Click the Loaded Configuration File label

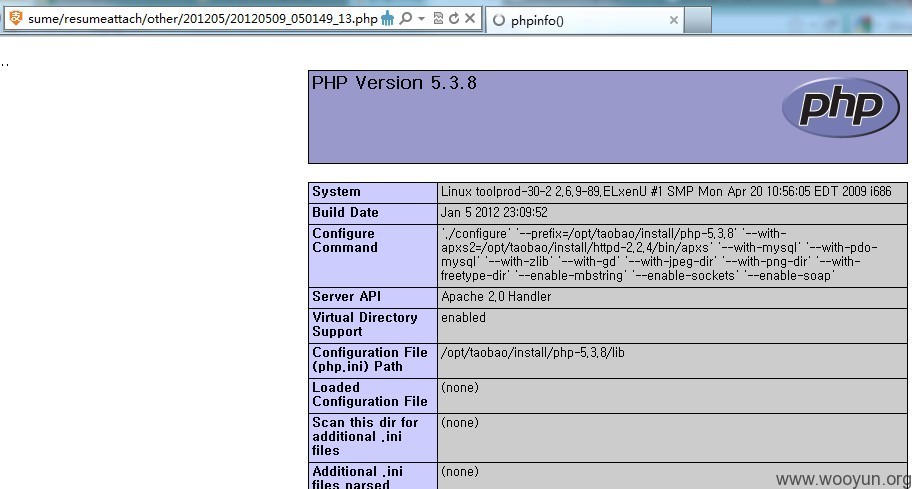tap(370, 394)
